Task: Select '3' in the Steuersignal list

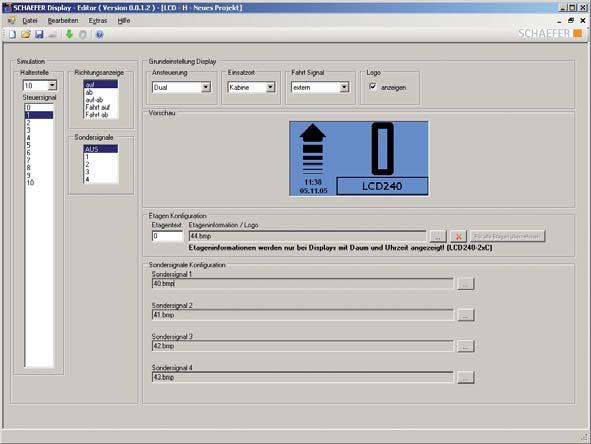Action: point(39,130)
